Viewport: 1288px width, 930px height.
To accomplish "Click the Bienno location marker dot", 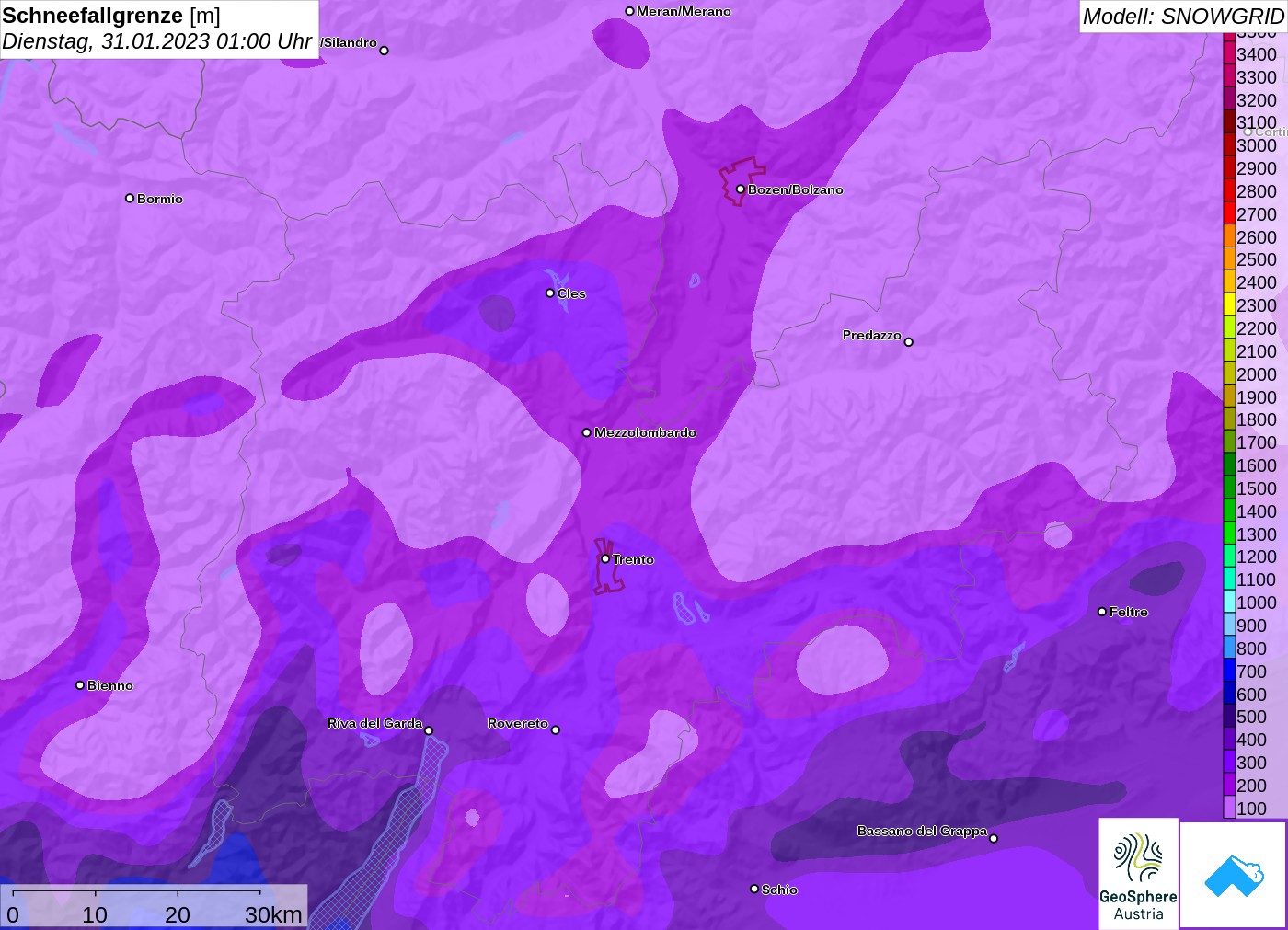I will click(x=80, y=685).
